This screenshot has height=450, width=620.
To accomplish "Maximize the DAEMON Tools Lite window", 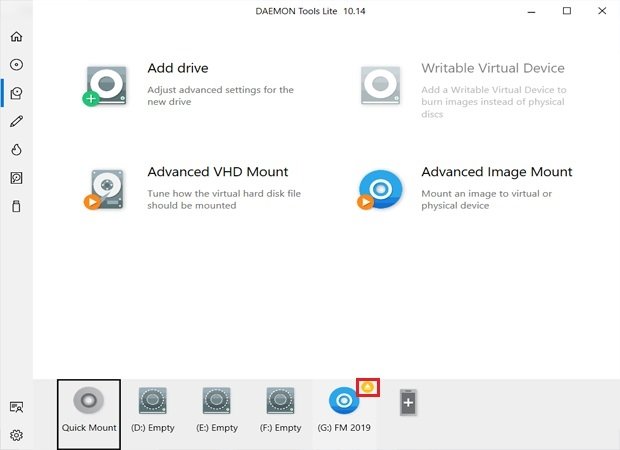I will (567, 11).
